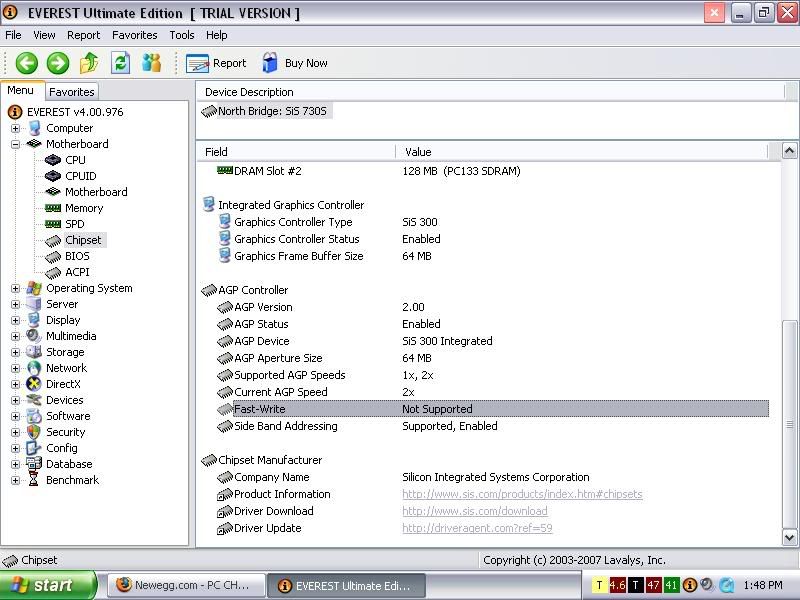Expand the Storage tree node
Screen dimensions: 800x600
(15, 353)
